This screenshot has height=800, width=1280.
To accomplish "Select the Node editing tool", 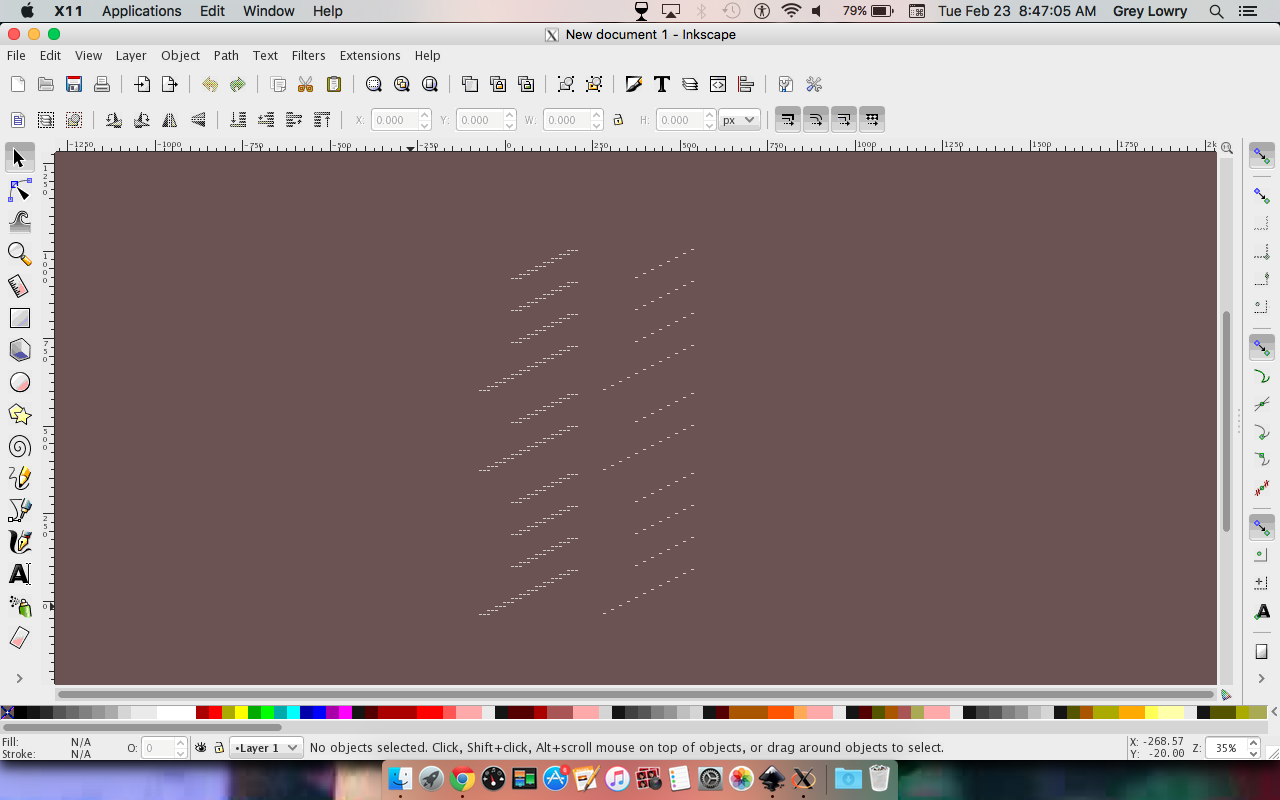I will 19,189.
